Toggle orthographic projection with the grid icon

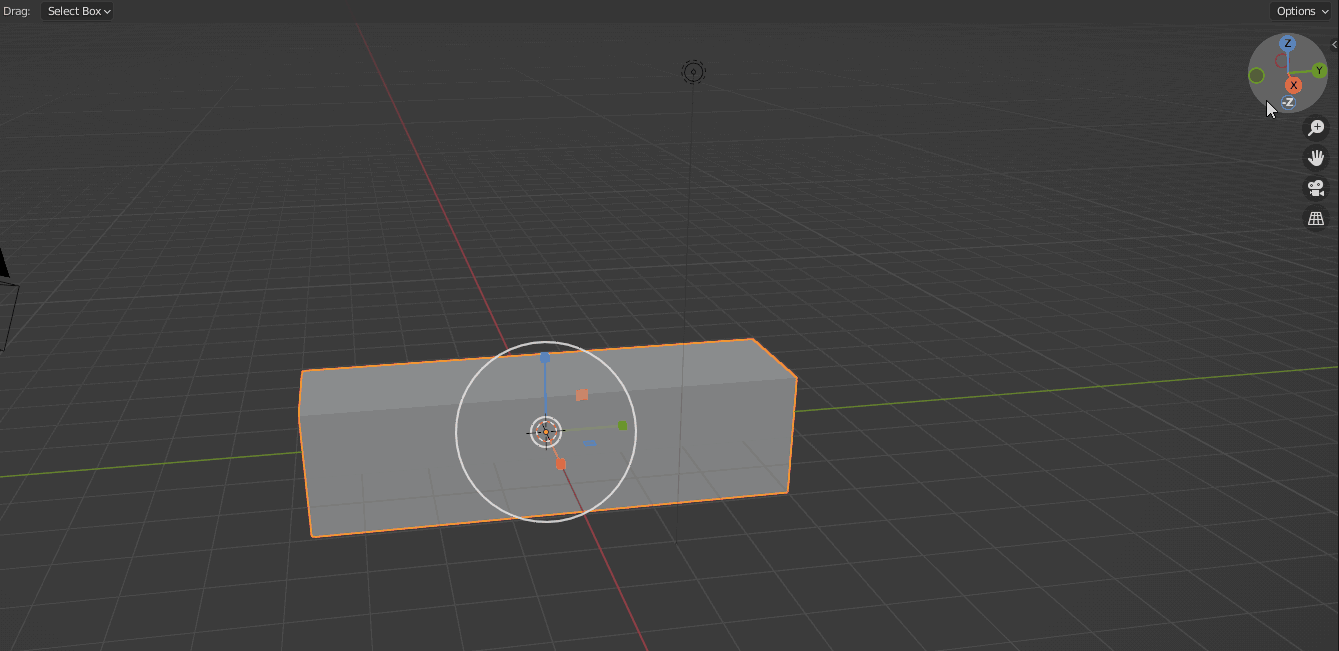[1316, 218]
